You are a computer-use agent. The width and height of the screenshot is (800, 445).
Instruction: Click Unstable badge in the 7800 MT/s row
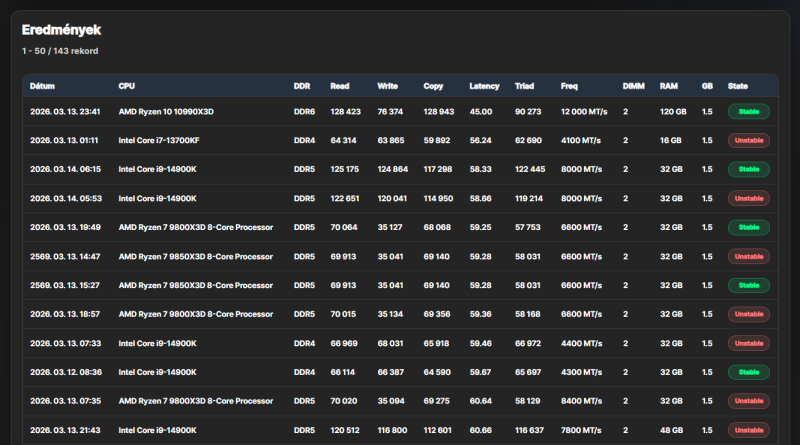(x=748, y=430)
